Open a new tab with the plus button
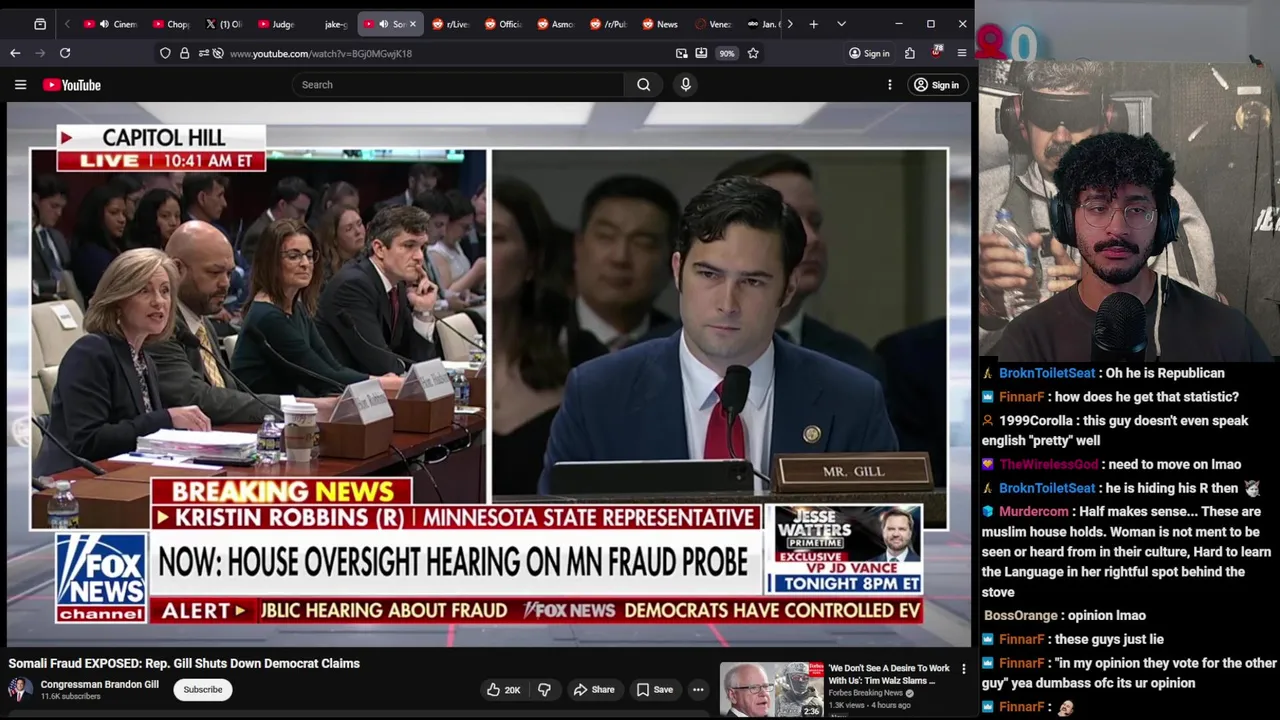The height and width of the screenshot is (720, 1280). [814, 24]
